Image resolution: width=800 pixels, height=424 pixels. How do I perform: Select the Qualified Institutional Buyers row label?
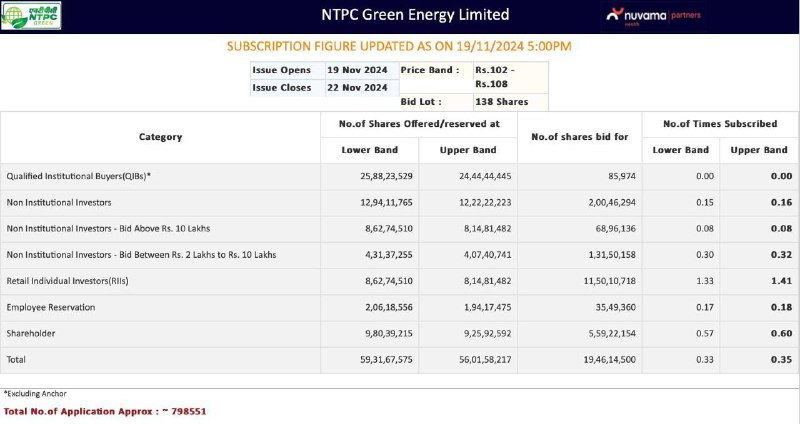point(79,176)
